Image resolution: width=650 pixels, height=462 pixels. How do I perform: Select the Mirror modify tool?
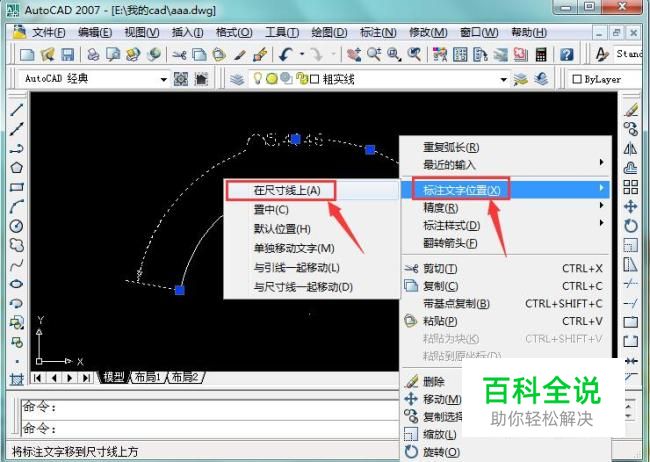point(631,148)
